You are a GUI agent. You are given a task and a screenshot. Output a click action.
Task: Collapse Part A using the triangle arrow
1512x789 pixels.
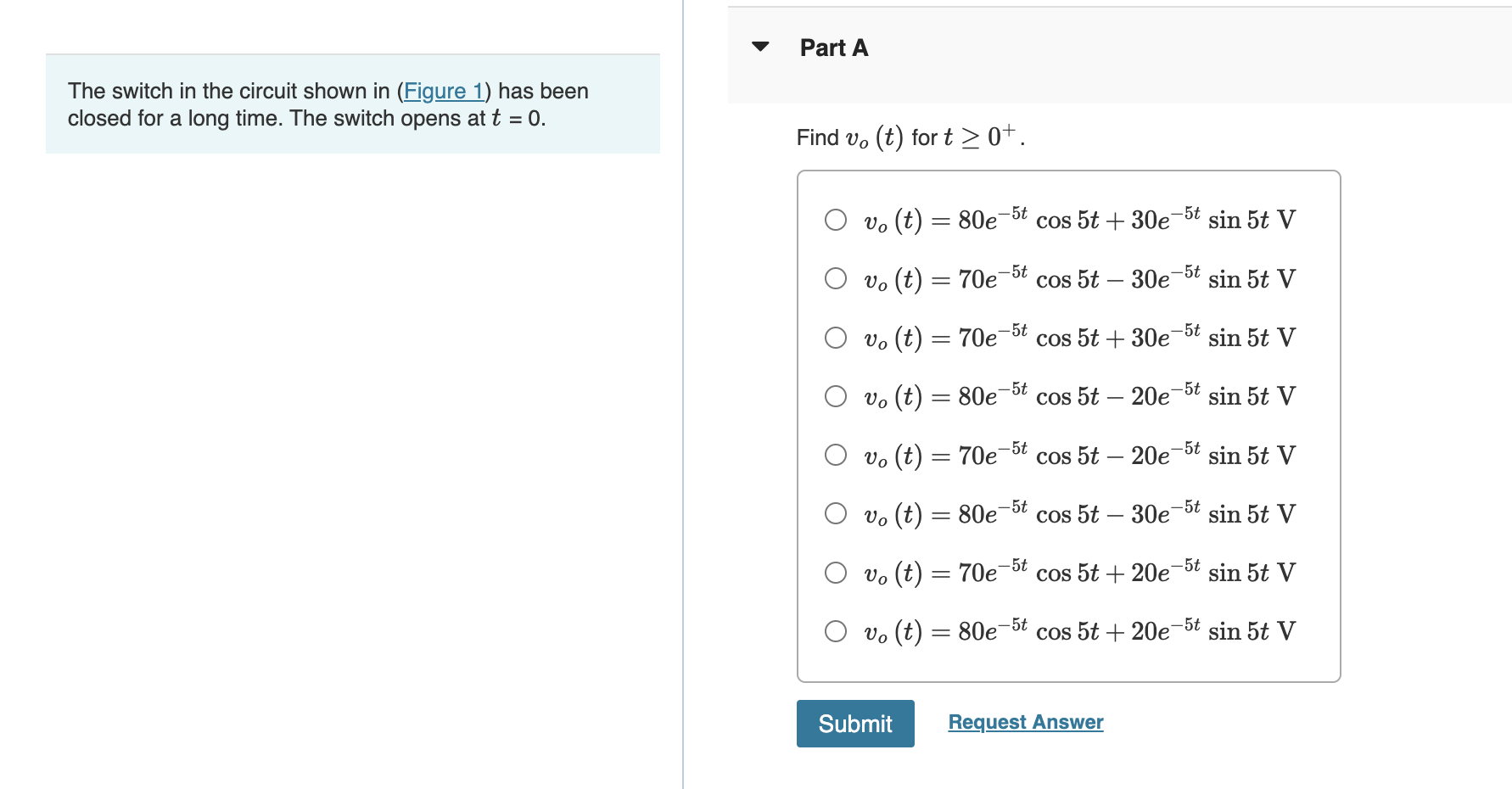(760, 47)
